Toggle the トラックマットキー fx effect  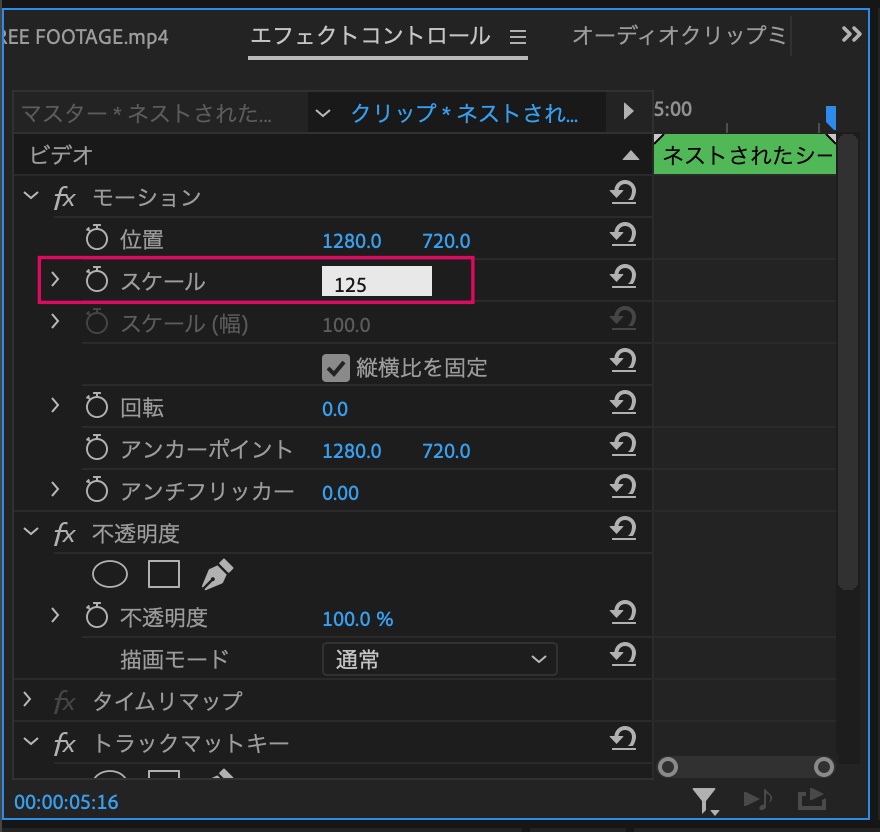point(65,744)
